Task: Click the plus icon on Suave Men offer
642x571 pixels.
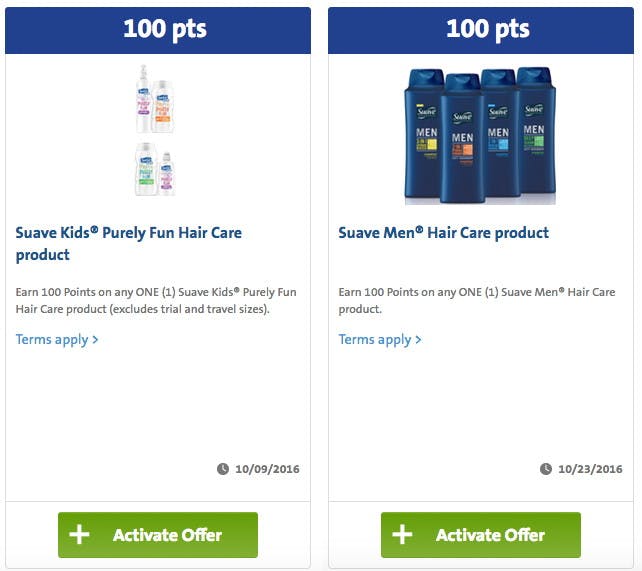Action: 402,535
